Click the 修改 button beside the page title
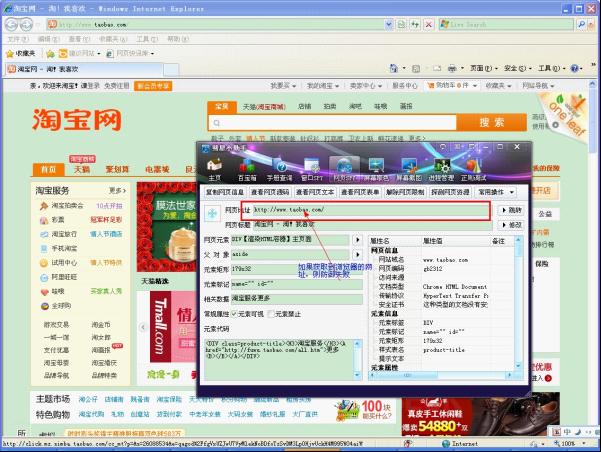This screenshot has height=452, width=601. pyautogui.click(x=512, y=225)
